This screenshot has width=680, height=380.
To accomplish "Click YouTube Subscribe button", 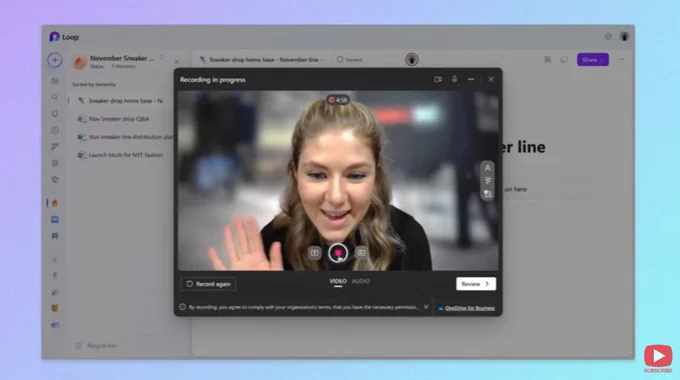I will [x=658, y=358].
